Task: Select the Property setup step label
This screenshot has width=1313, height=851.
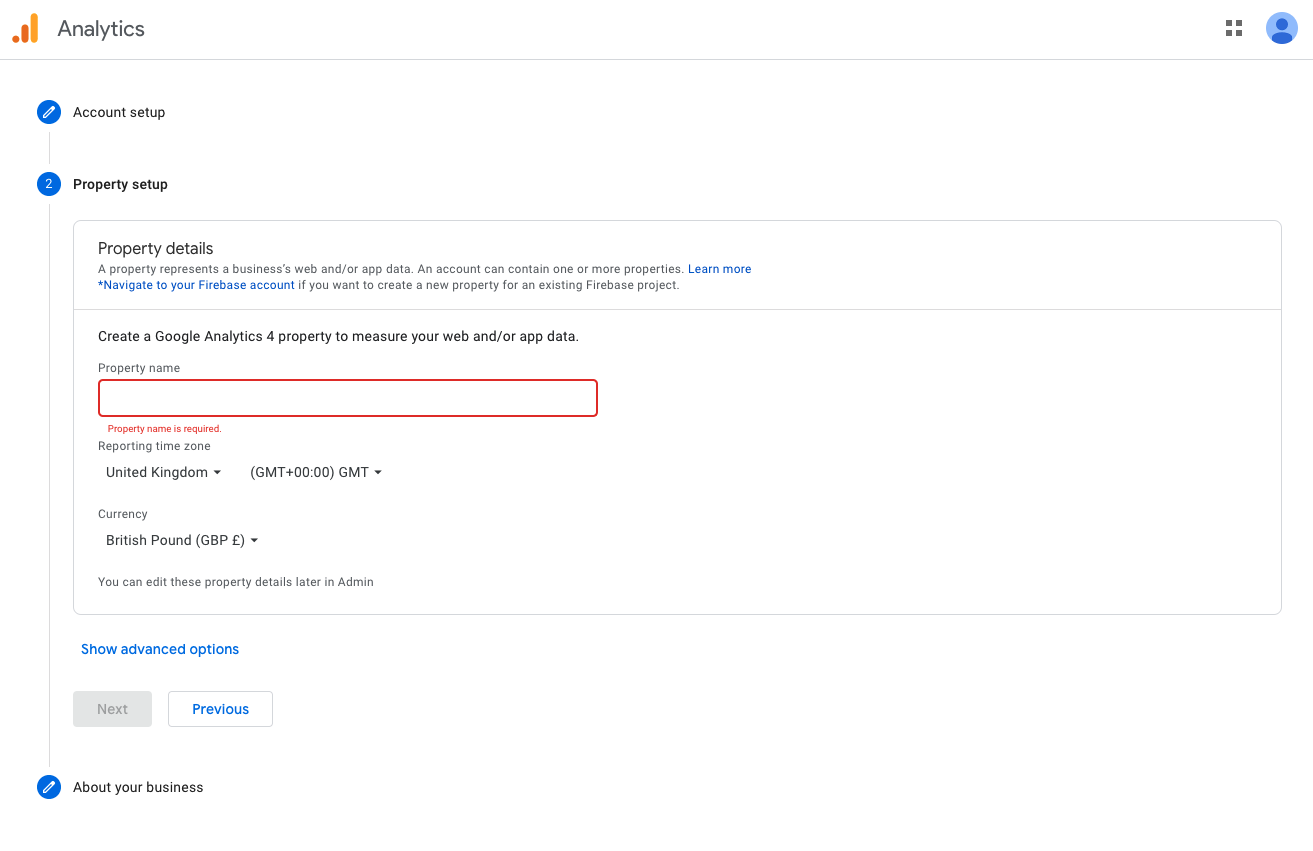Action: [x=120, y=184]
